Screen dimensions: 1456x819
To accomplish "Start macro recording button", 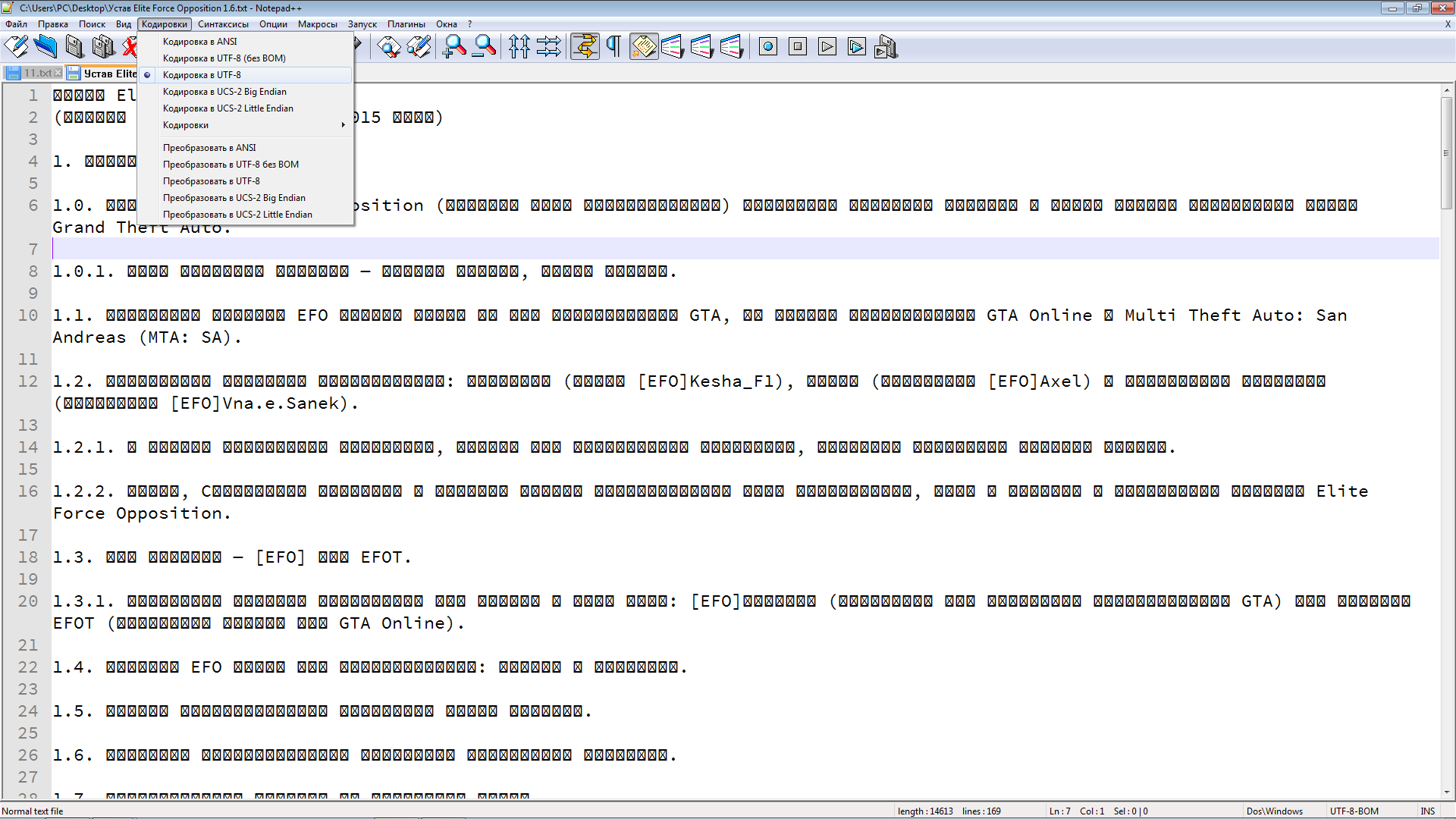I will [768, 47].
